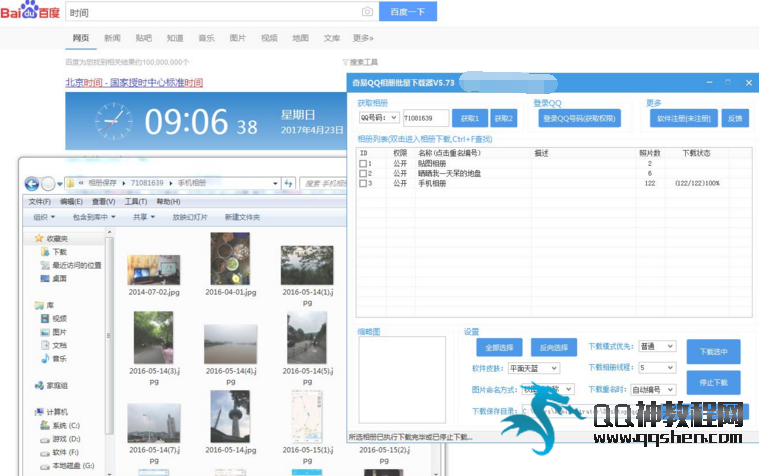759x476 pixels.
Task: Tick checkbox for album 贴图相册
Action: (363, 164)
